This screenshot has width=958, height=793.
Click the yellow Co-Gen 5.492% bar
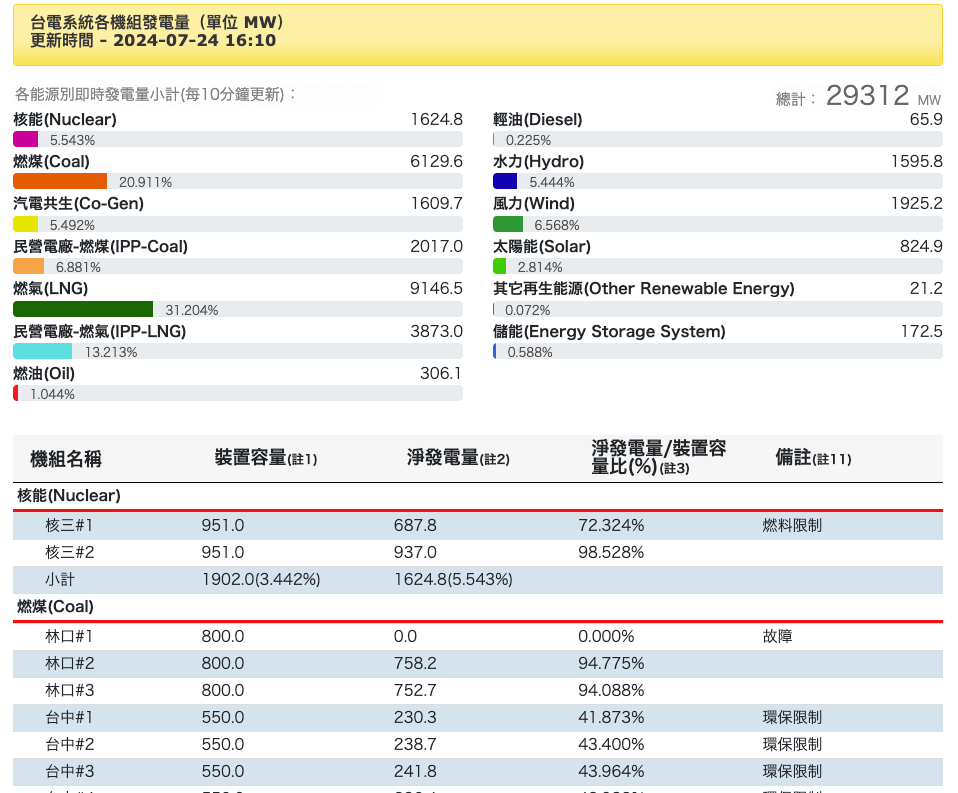coord(26,224)
